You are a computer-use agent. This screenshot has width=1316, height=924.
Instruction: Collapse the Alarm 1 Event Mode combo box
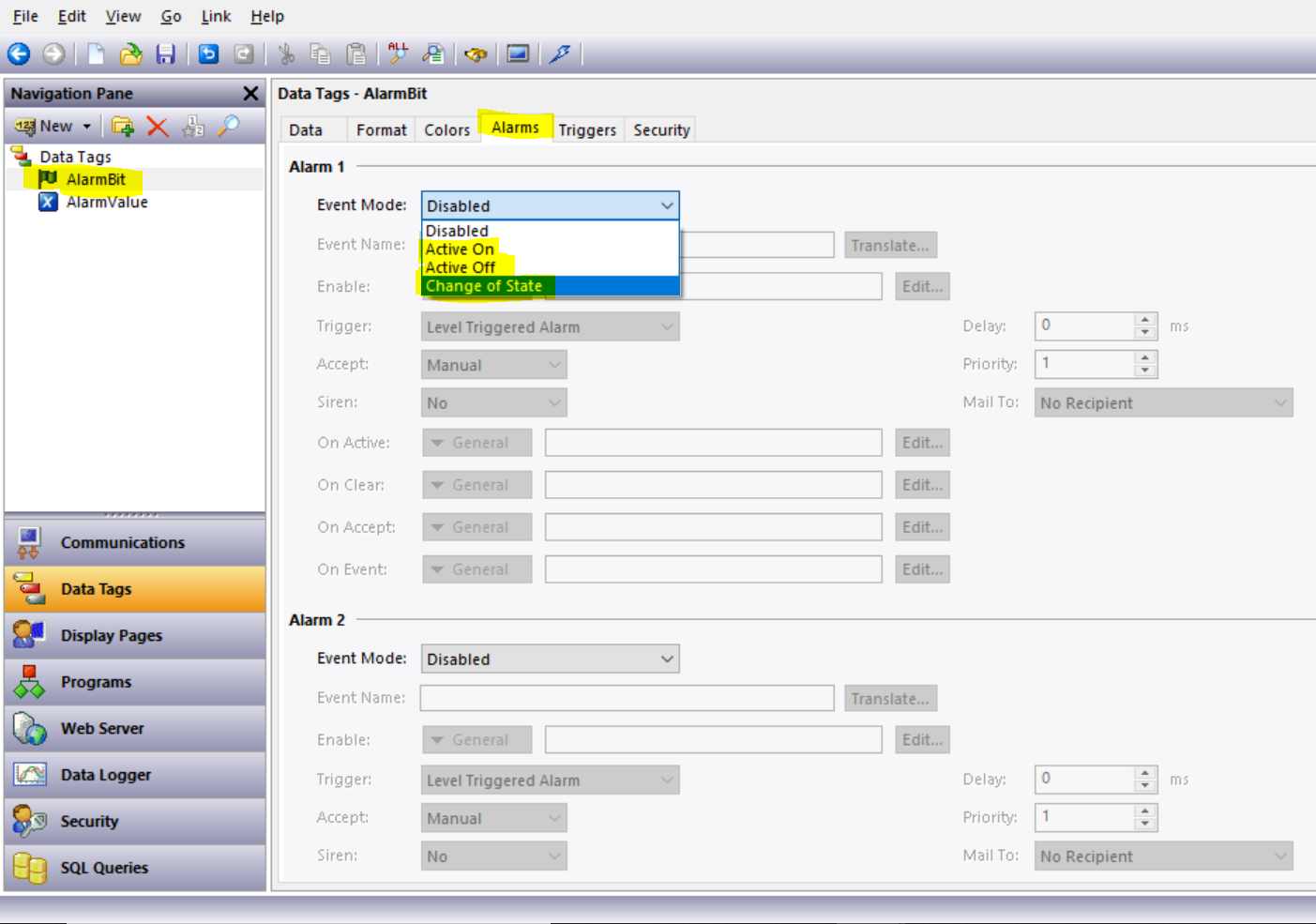[550, 205]
